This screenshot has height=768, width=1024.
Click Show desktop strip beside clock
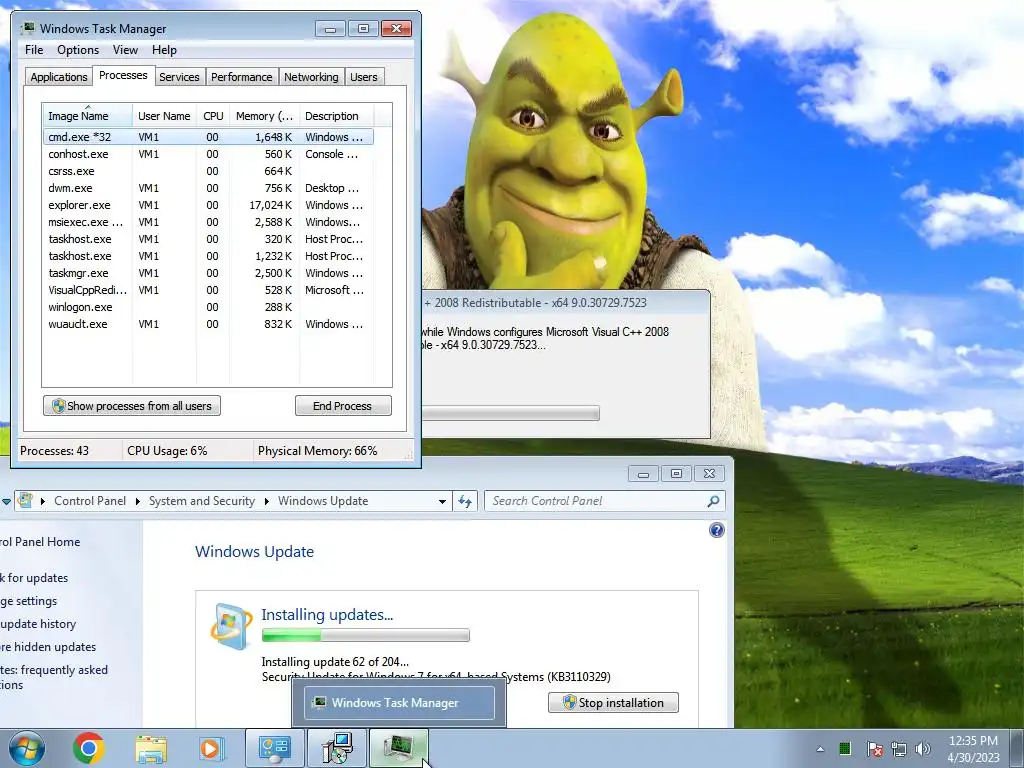[1017, 748]
